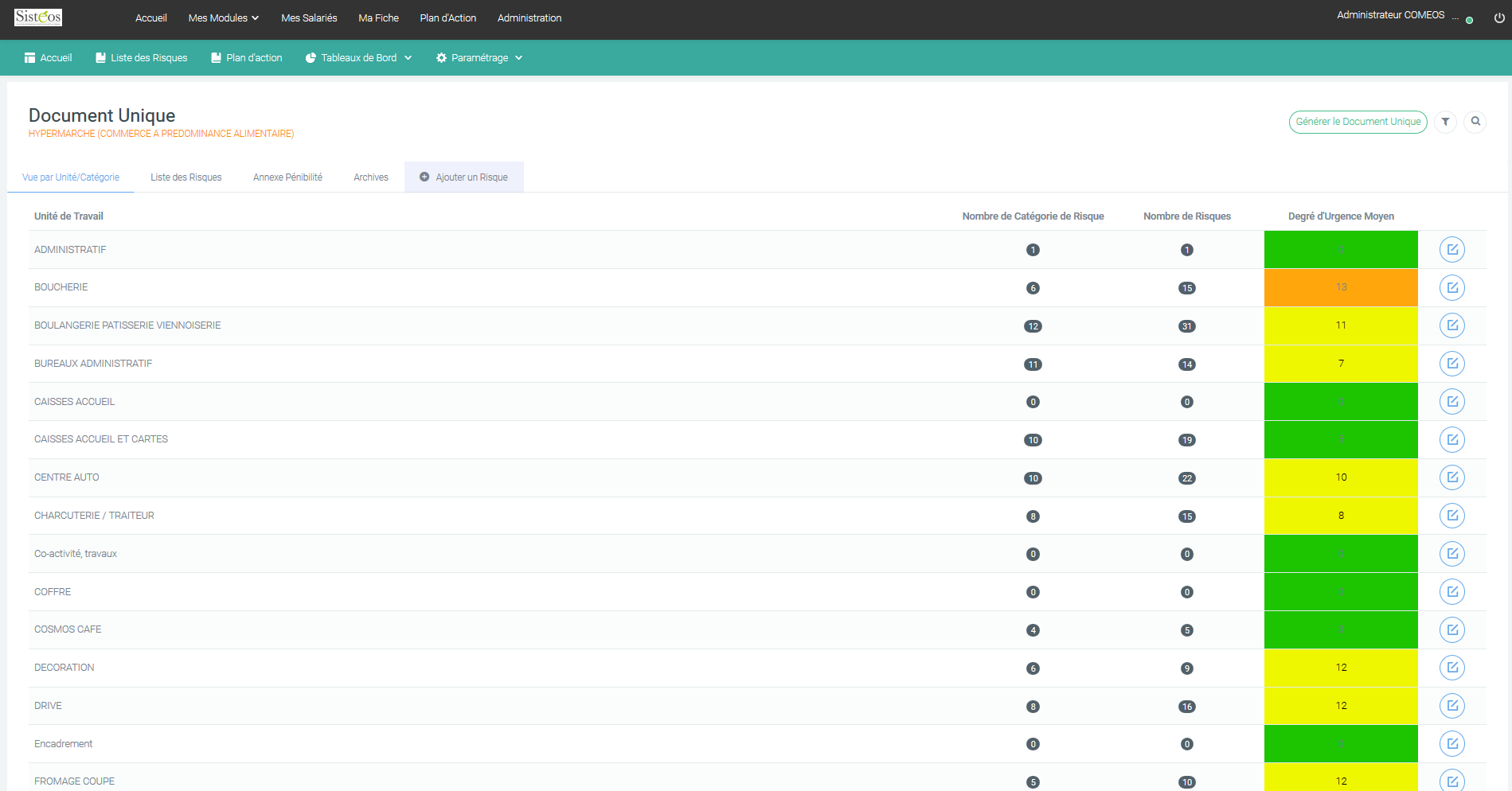Click the Sisteos logo

(38, 17)
